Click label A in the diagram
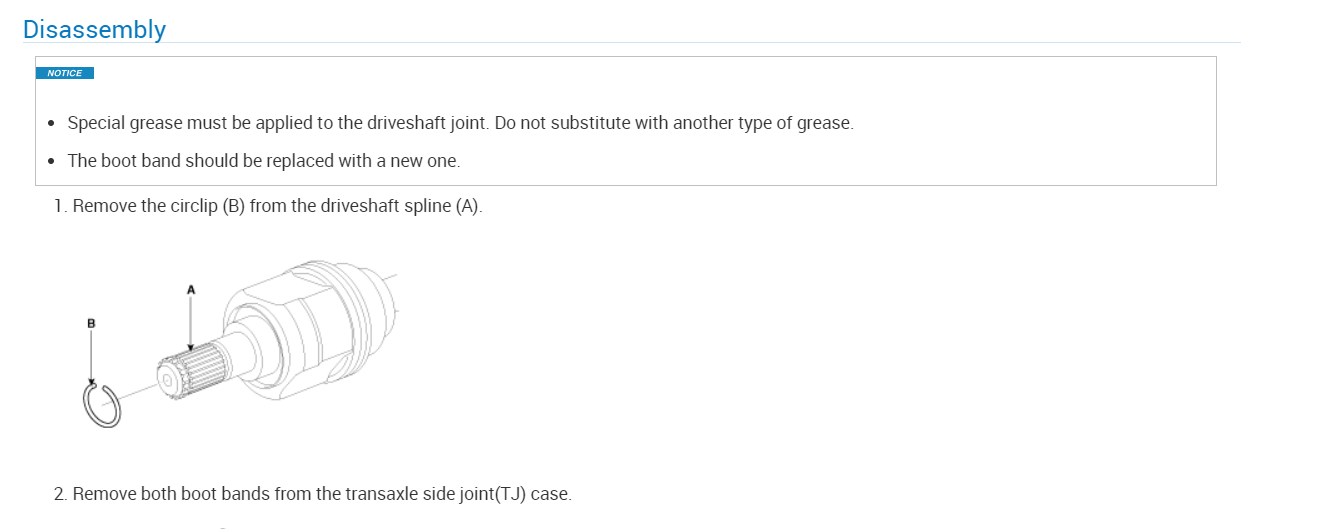Screen dimensions: 1335x529 click(x=191, y=289)
